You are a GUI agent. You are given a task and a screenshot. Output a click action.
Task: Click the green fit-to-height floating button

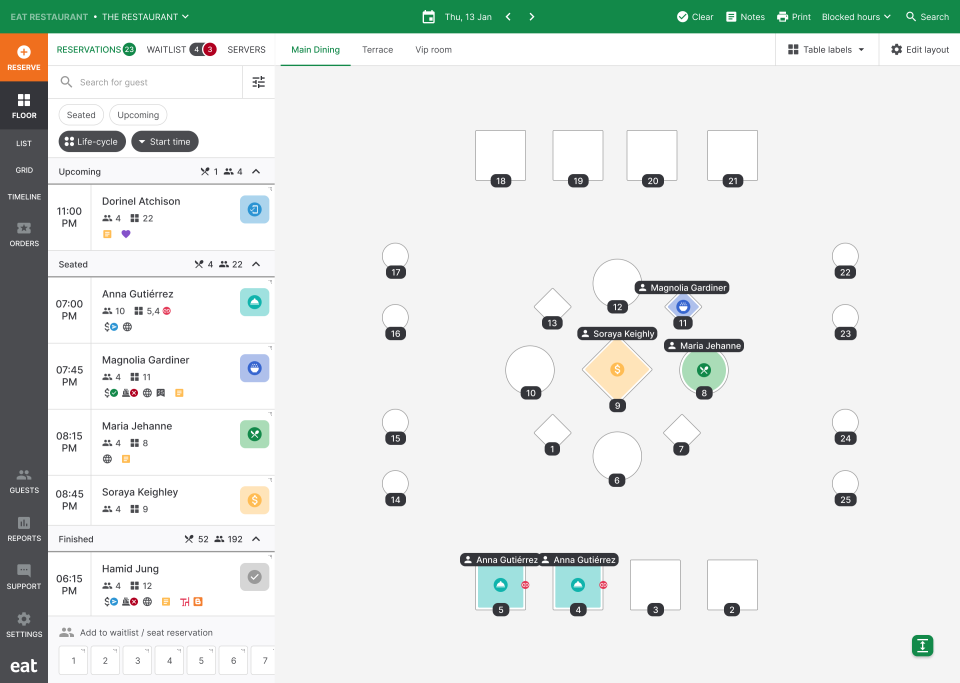click(x=922, y=645)
